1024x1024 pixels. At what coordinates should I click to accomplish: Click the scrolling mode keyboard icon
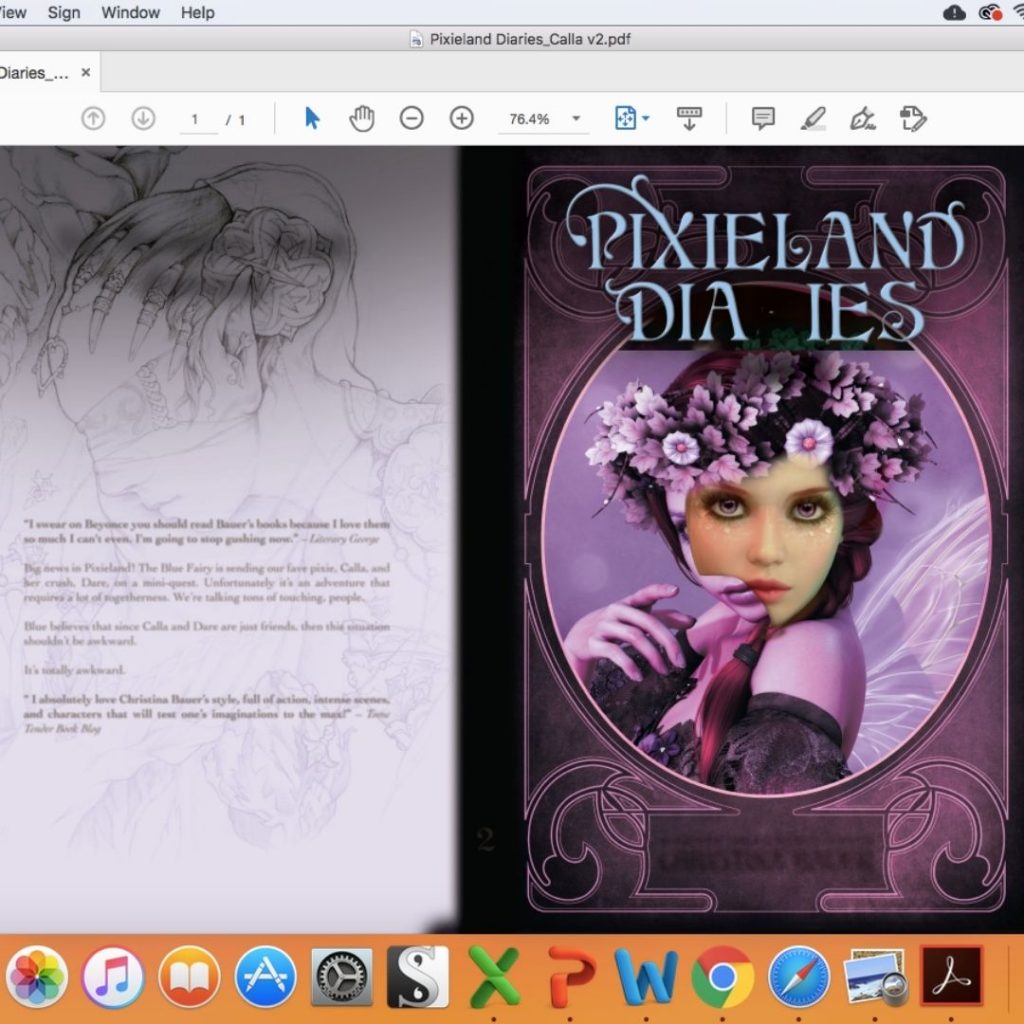689,118
